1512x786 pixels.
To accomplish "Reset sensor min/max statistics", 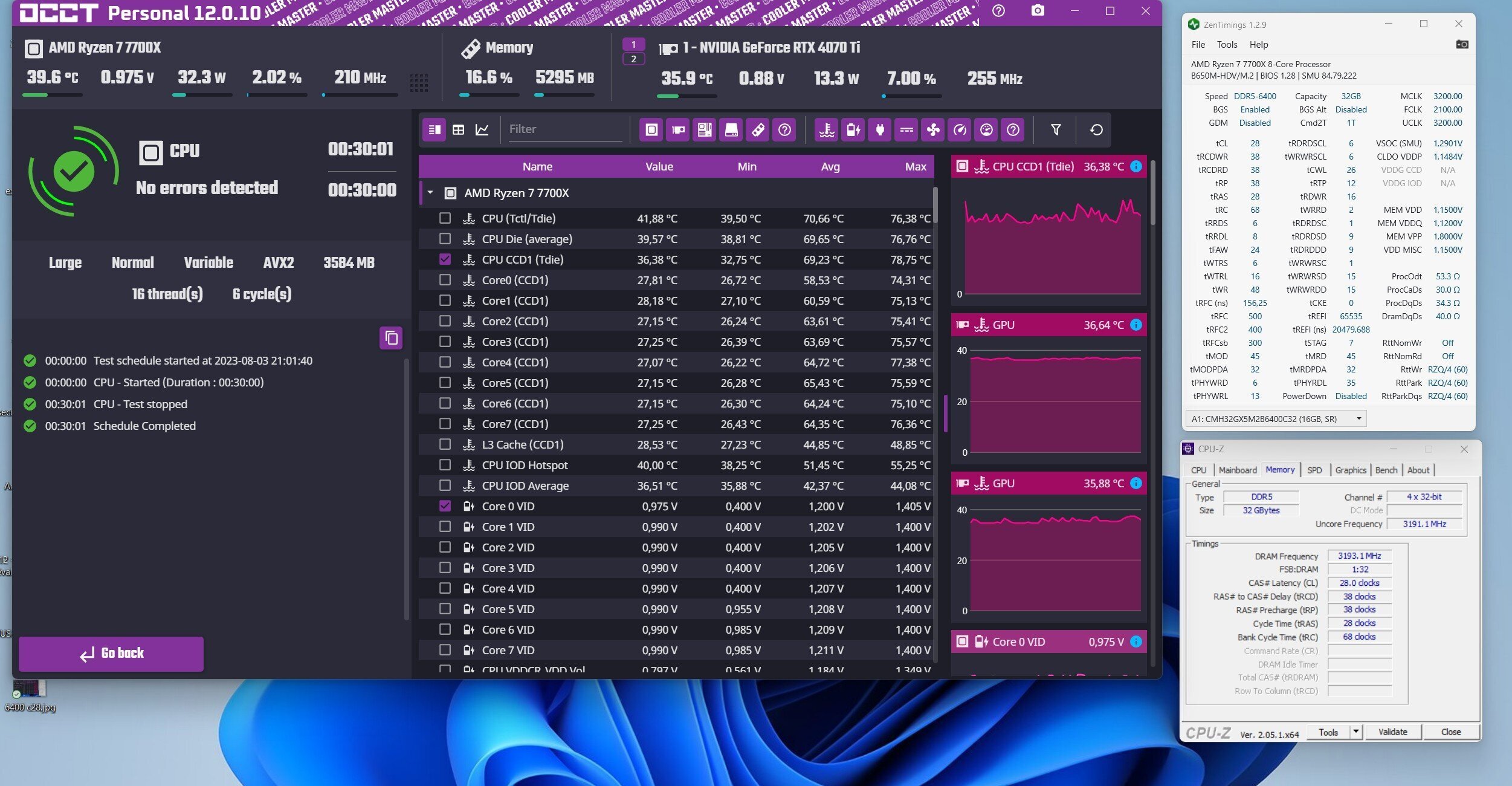I will [1096, 129].
